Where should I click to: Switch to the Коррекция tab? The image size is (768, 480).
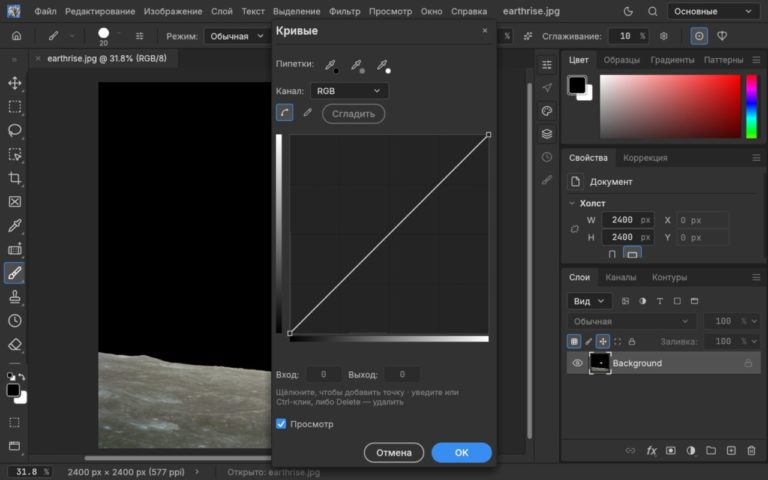[x=645, y=158]
